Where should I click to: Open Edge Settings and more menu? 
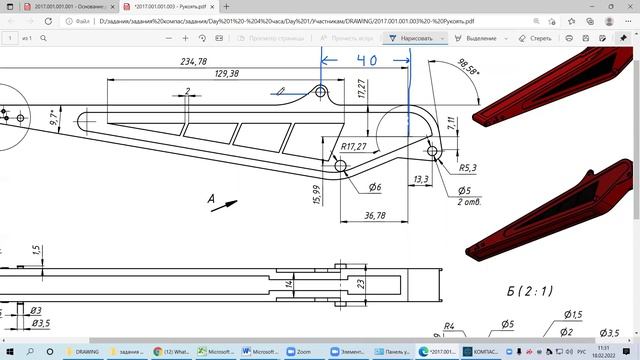(x=628, y=21)
